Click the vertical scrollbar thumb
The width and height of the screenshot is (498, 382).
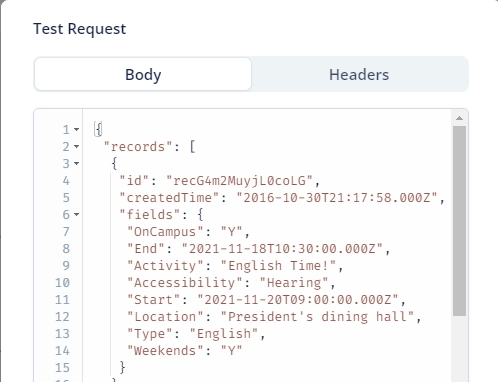pyautogui.click(x=459, y=221)
